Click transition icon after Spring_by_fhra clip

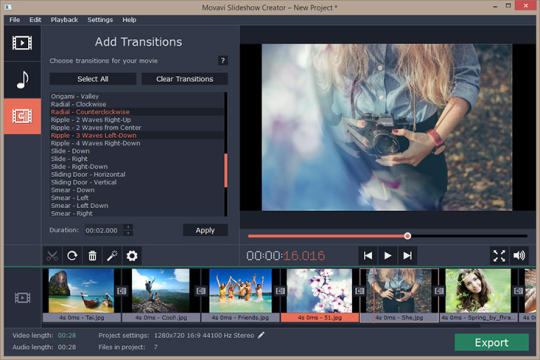(518, 291)
